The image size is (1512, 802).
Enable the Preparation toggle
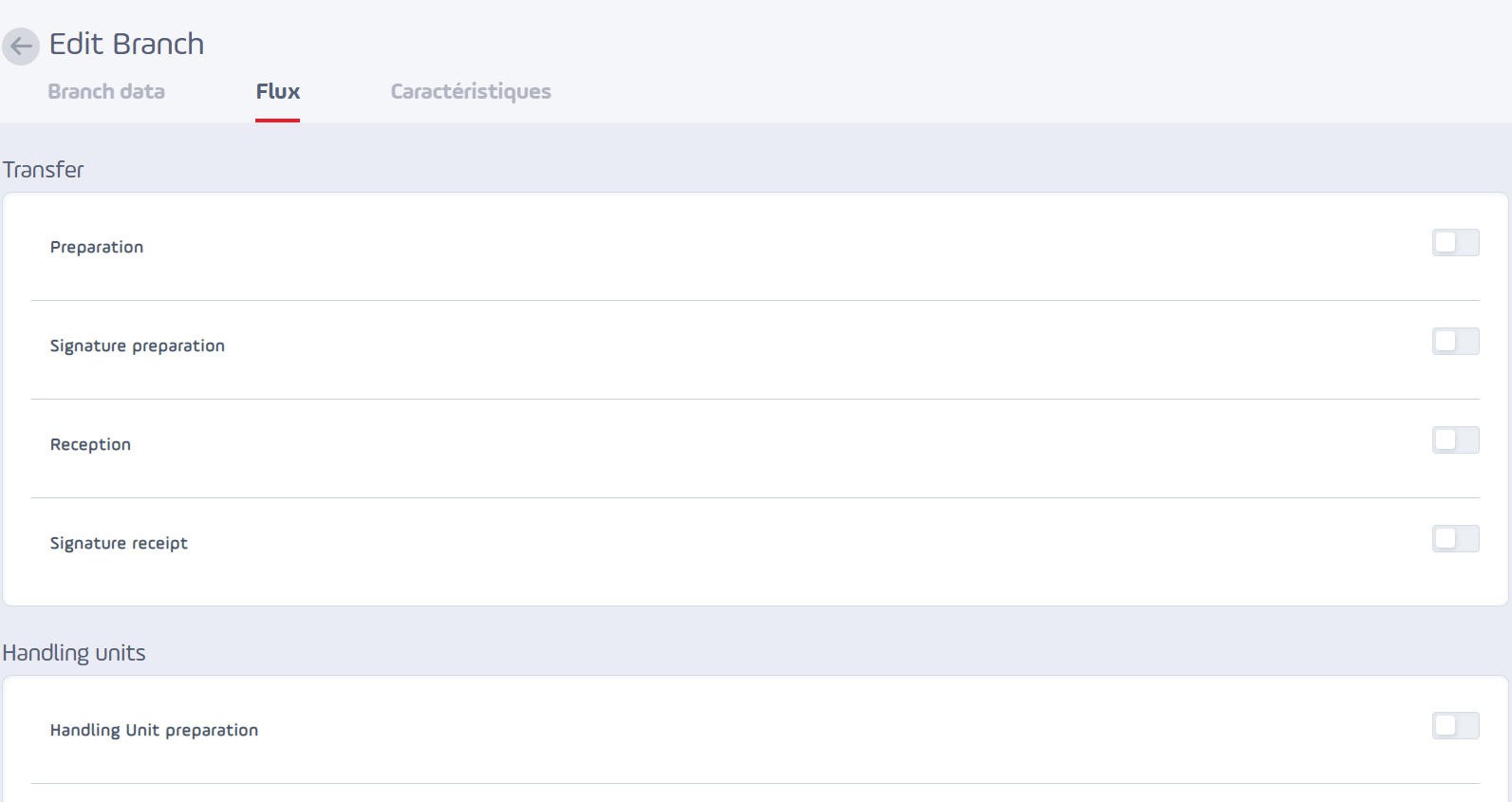click(x=1455, y=243)
